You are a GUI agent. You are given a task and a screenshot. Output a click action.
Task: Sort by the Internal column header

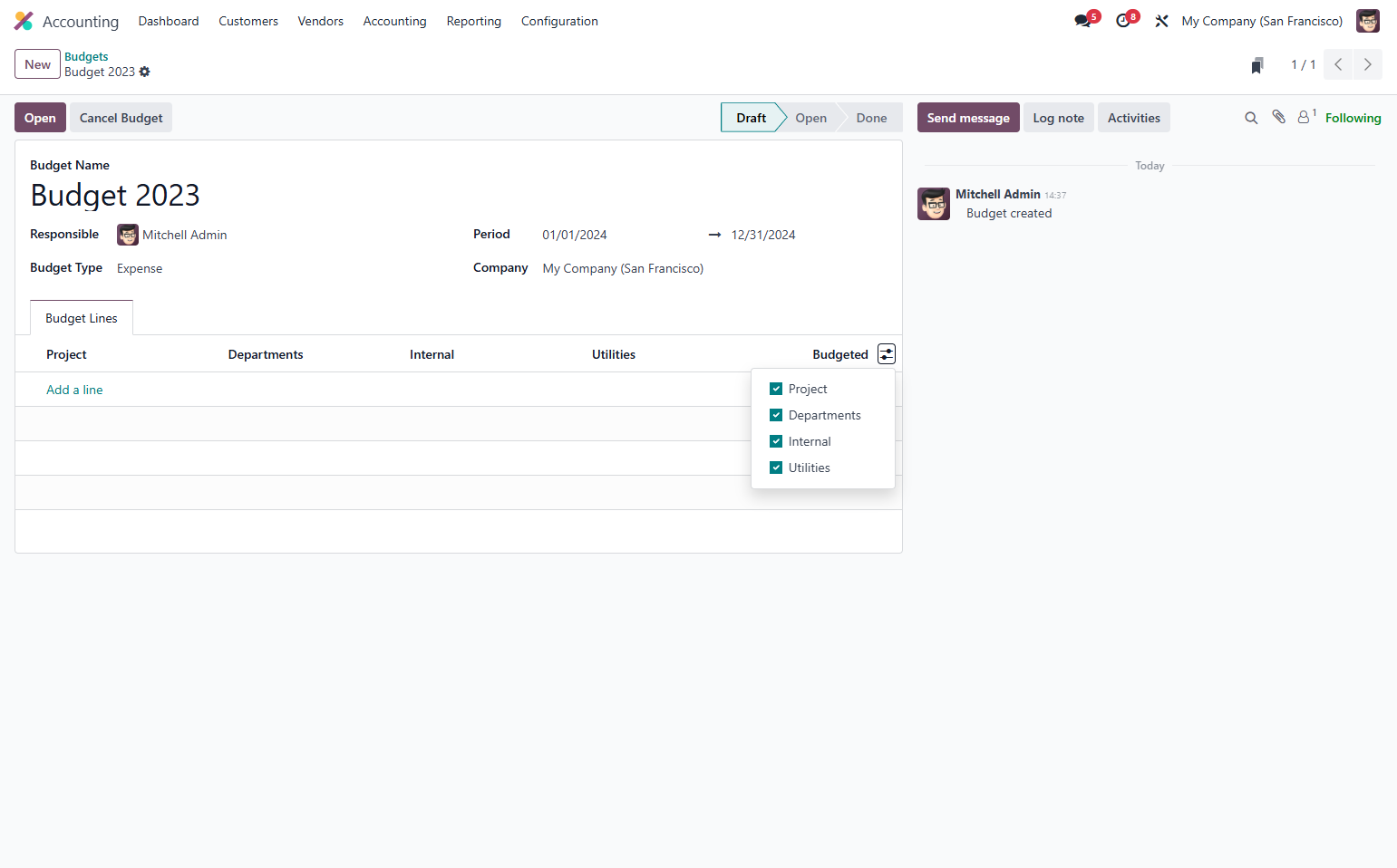pos(432,354)
